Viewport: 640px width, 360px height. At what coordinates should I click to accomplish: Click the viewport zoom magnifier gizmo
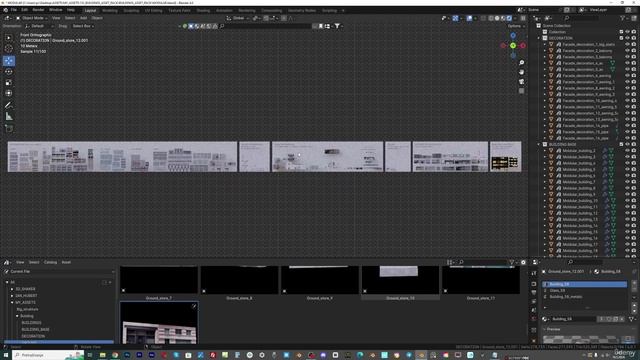click(x=522, y=63)
